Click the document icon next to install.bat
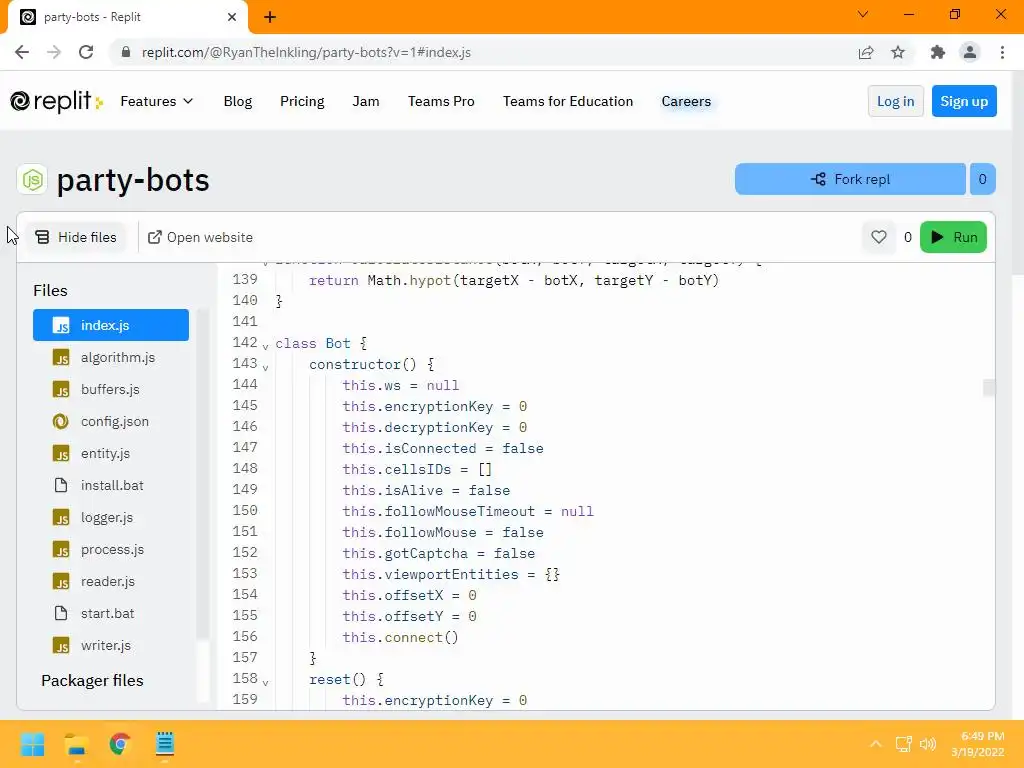1024x768 pixels. coord(61,485)
